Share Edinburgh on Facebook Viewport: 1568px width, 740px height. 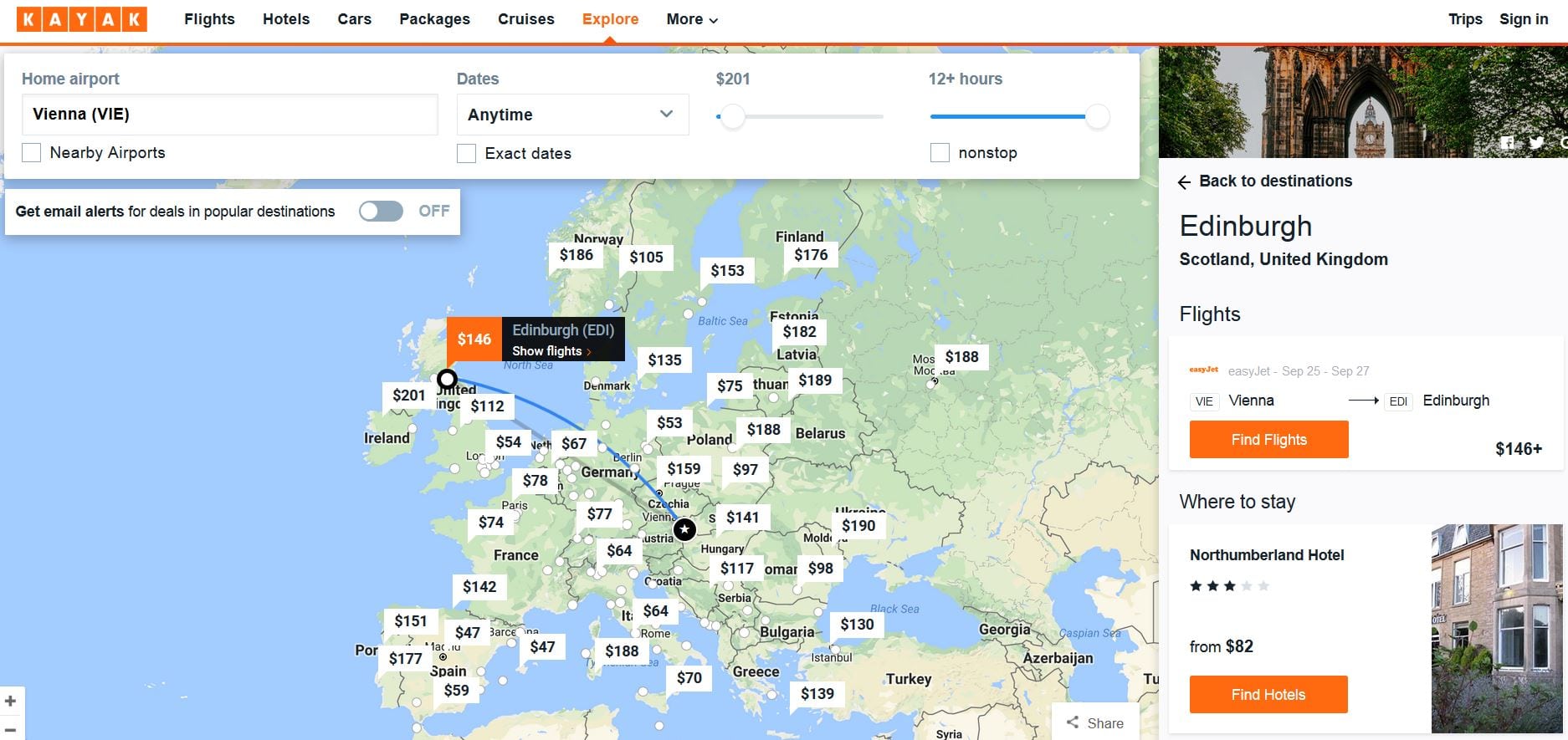1507,143
